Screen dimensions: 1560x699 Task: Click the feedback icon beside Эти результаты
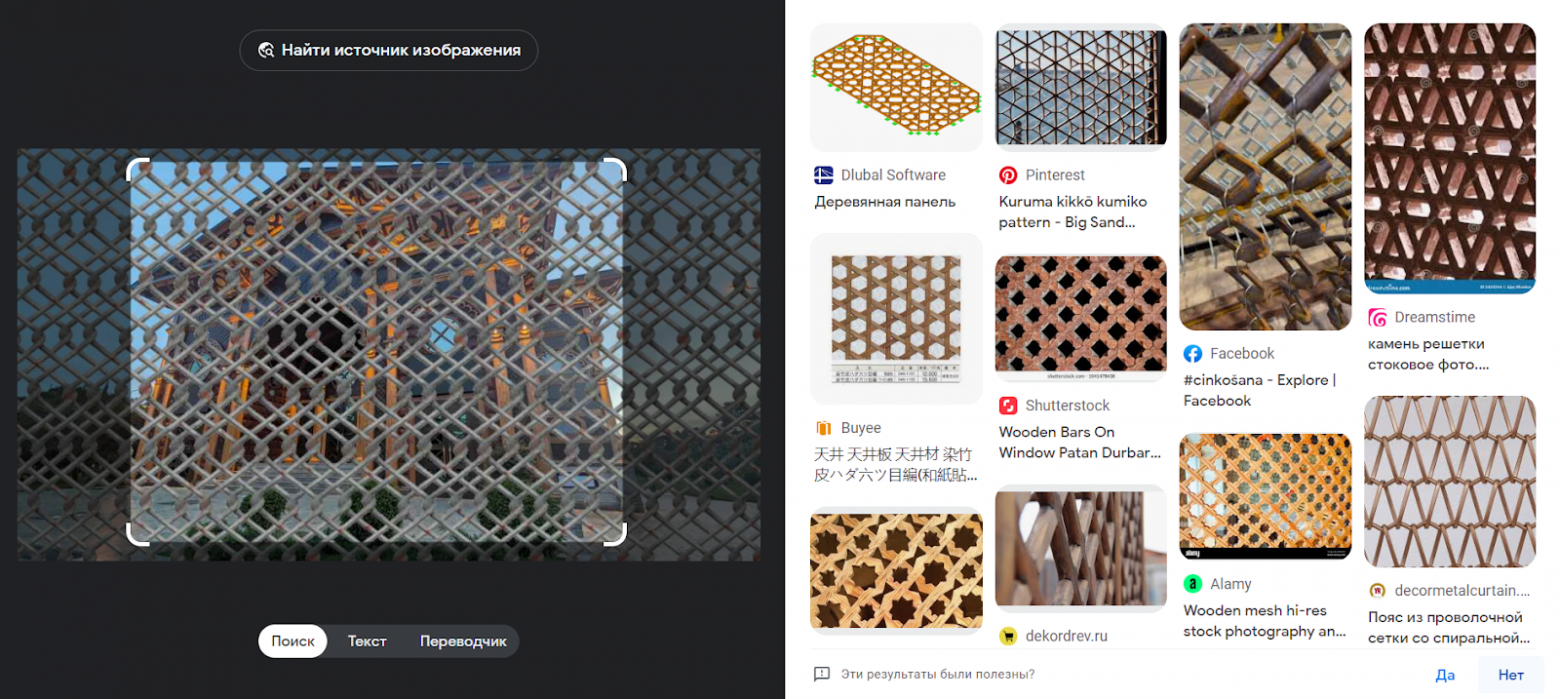[822, 674]
